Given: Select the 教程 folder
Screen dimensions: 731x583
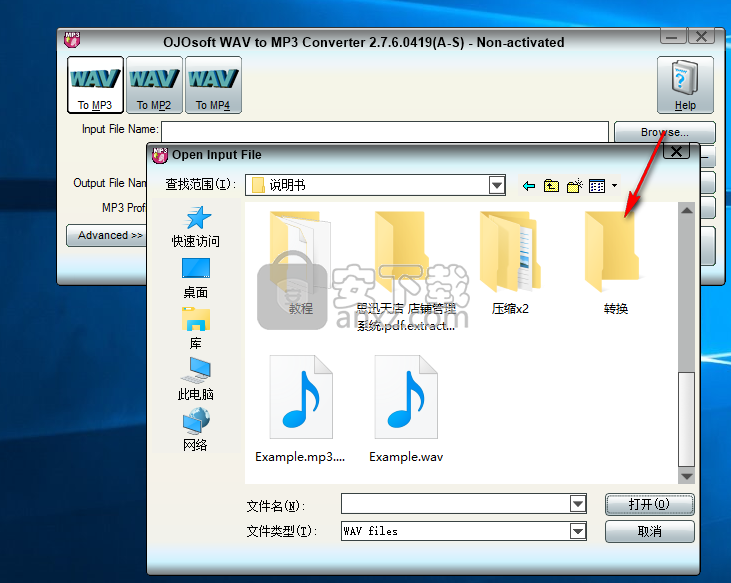Looking at the screenshot, I should tap(300, 263).
